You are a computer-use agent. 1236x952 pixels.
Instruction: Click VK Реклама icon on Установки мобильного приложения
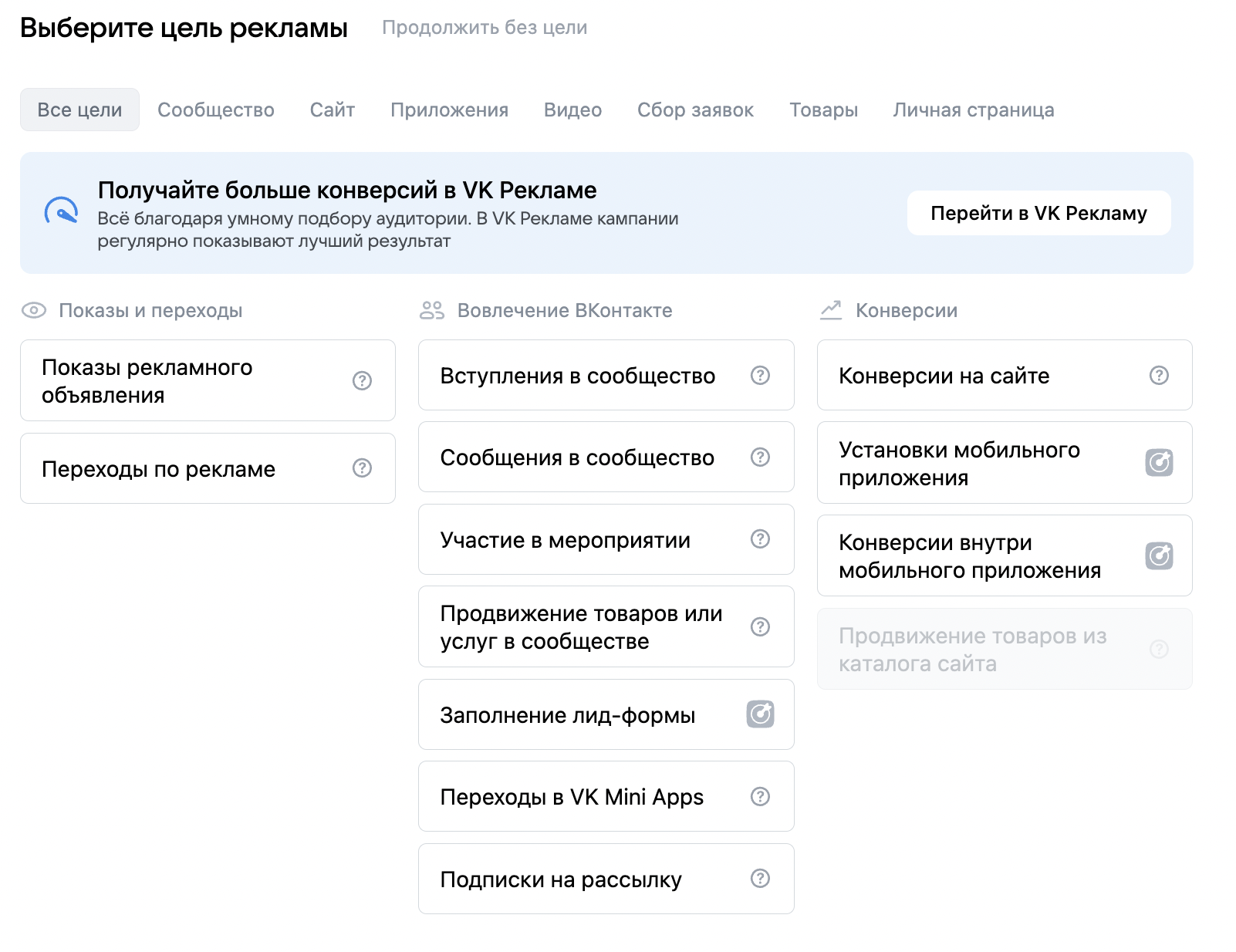(1158, 463)
